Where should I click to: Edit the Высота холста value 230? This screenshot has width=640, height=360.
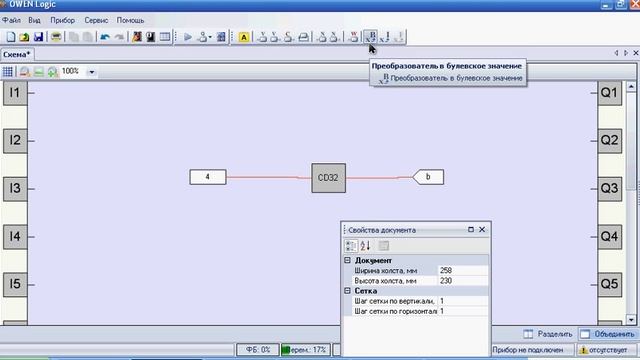[x=463, y=281]
